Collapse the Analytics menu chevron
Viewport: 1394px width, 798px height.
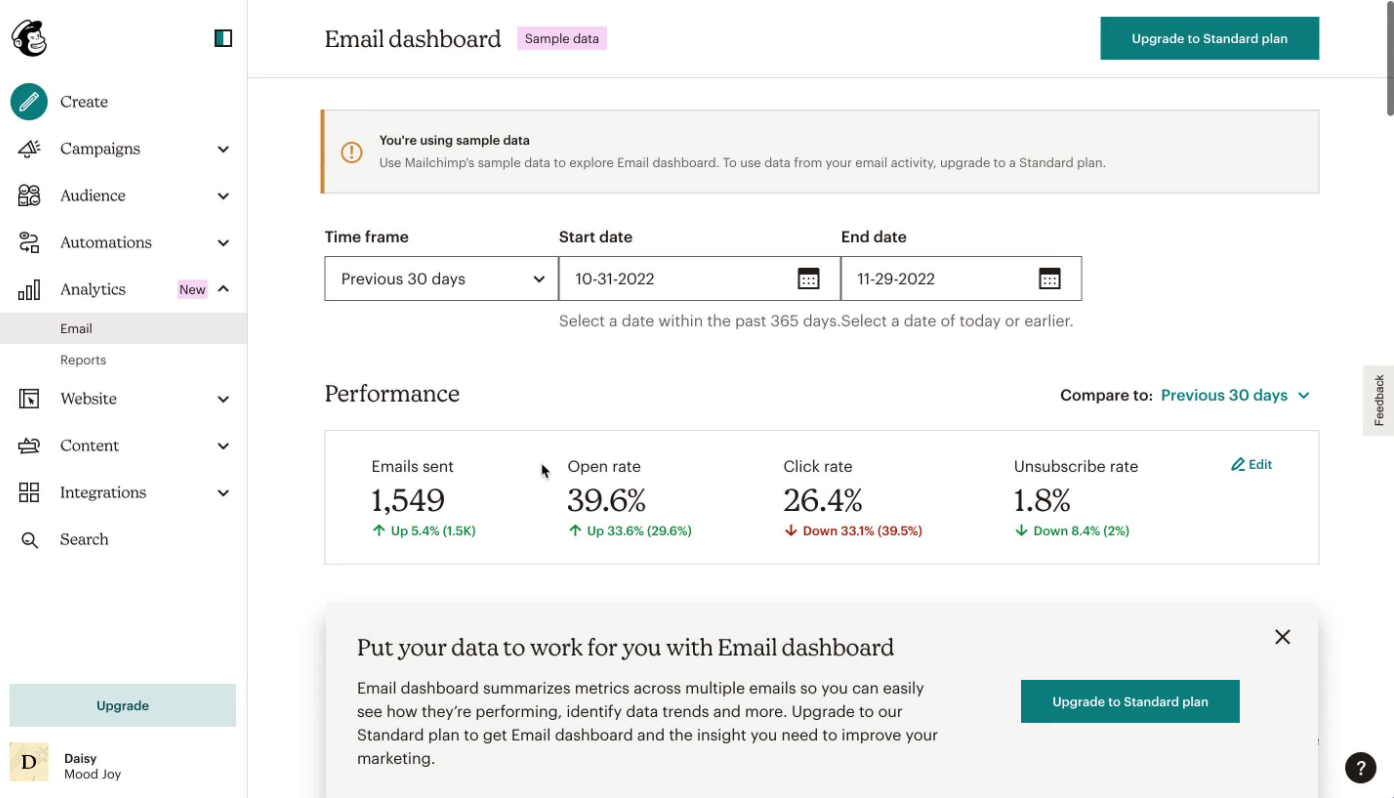tap(223, 289)
